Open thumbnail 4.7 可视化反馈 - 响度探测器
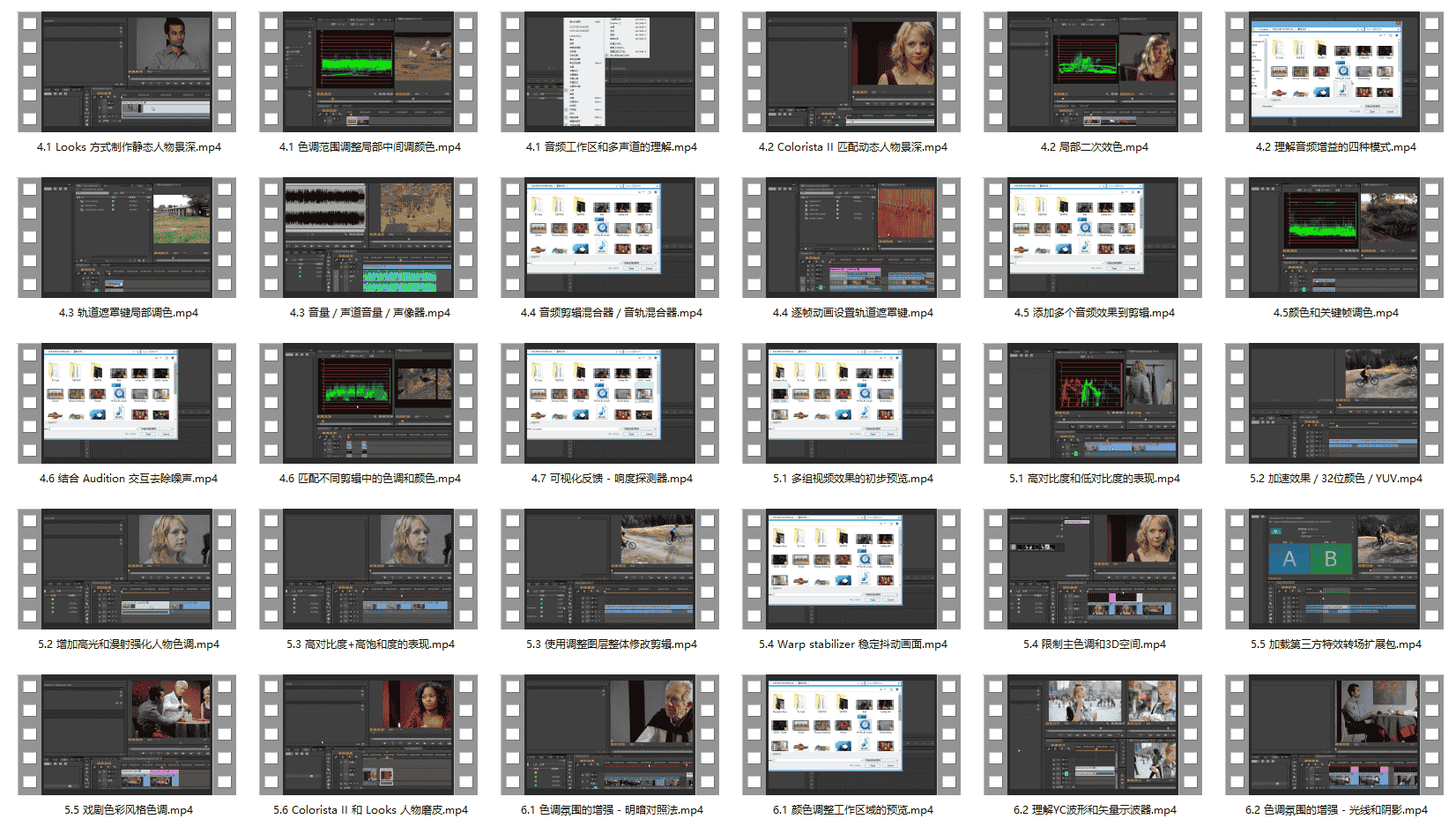Screen dimensions: 1456x819 (610, 403)
